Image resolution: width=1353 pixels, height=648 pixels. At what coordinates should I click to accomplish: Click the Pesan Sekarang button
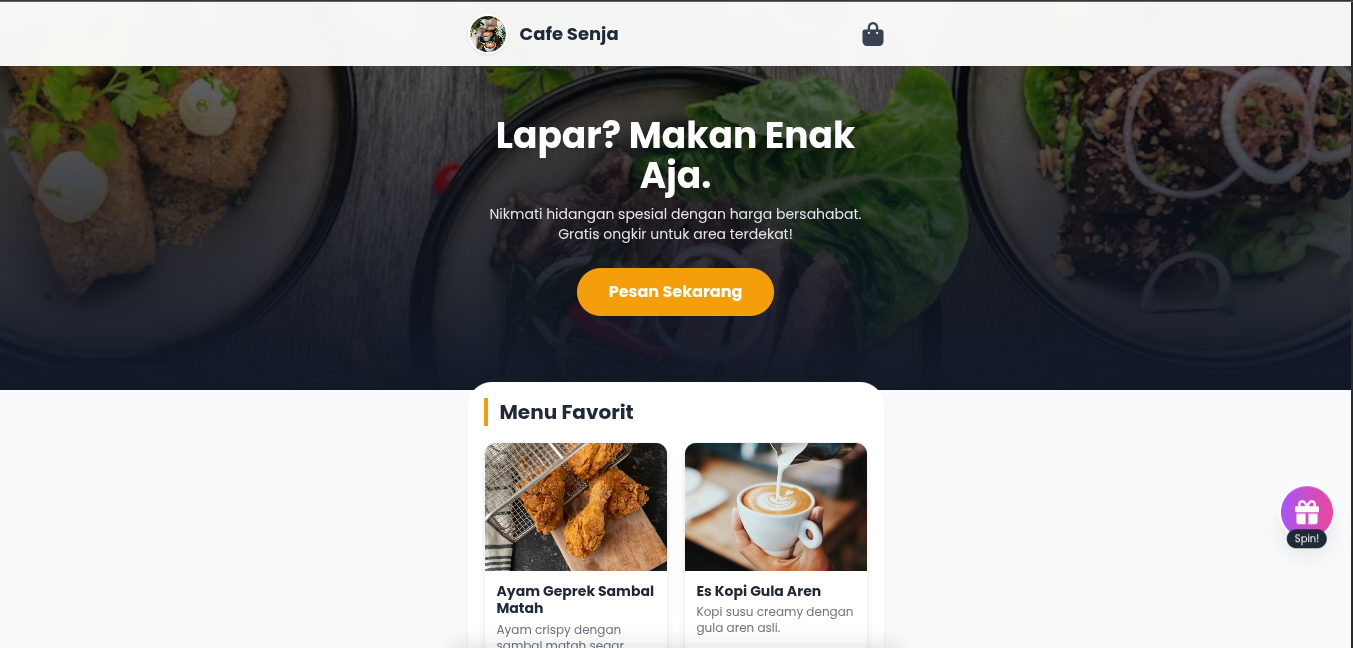pos(675,292)
